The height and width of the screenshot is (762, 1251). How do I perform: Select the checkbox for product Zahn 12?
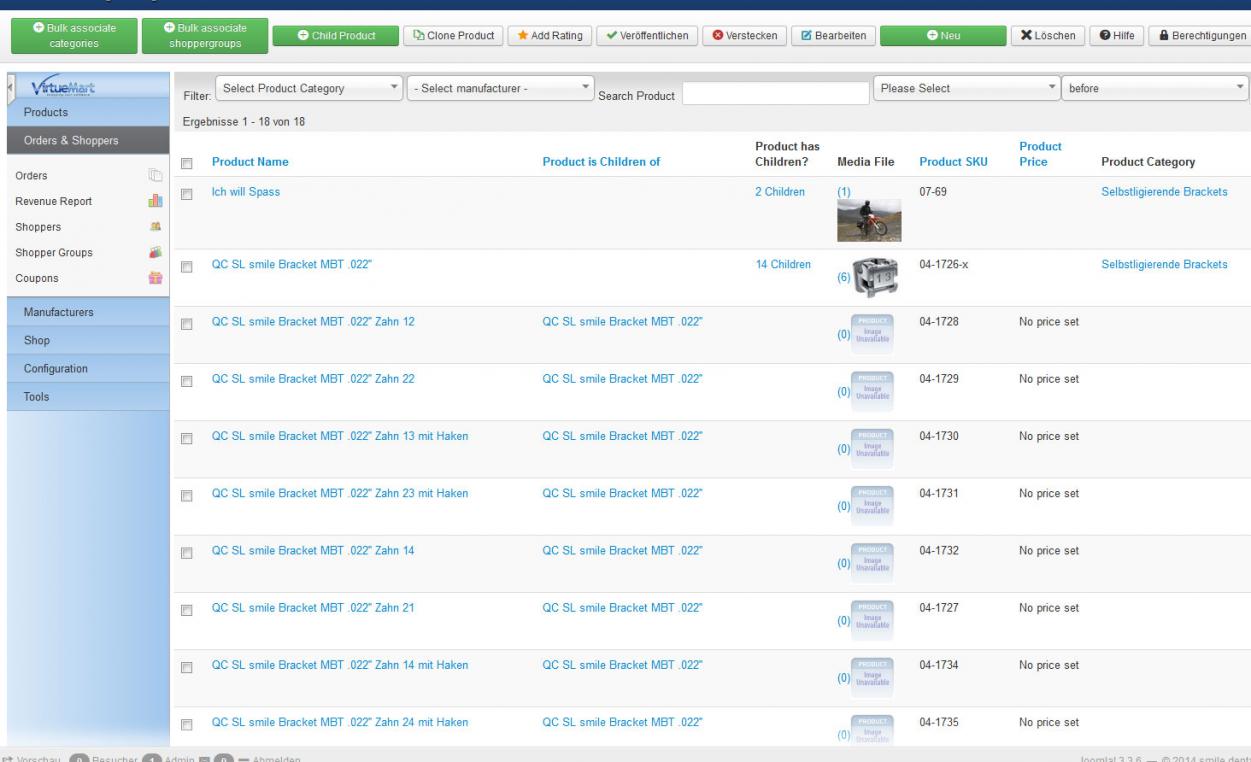point(186,323)
